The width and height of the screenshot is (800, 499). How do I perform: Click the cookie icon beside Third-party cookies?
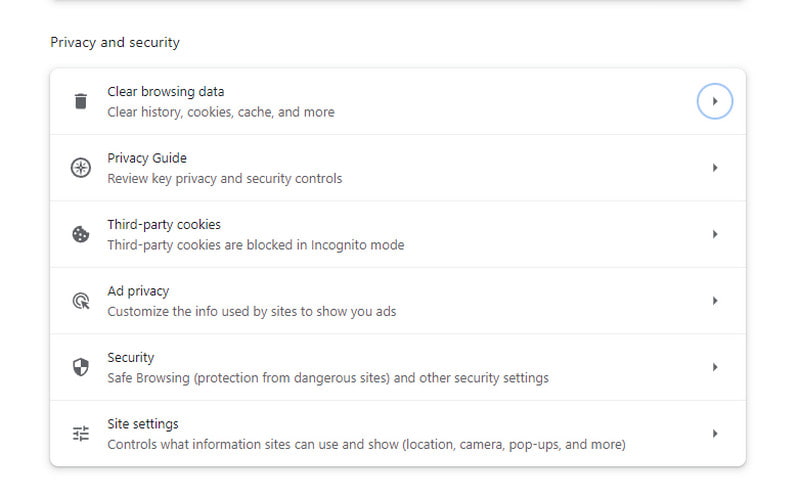click(81, 234)
